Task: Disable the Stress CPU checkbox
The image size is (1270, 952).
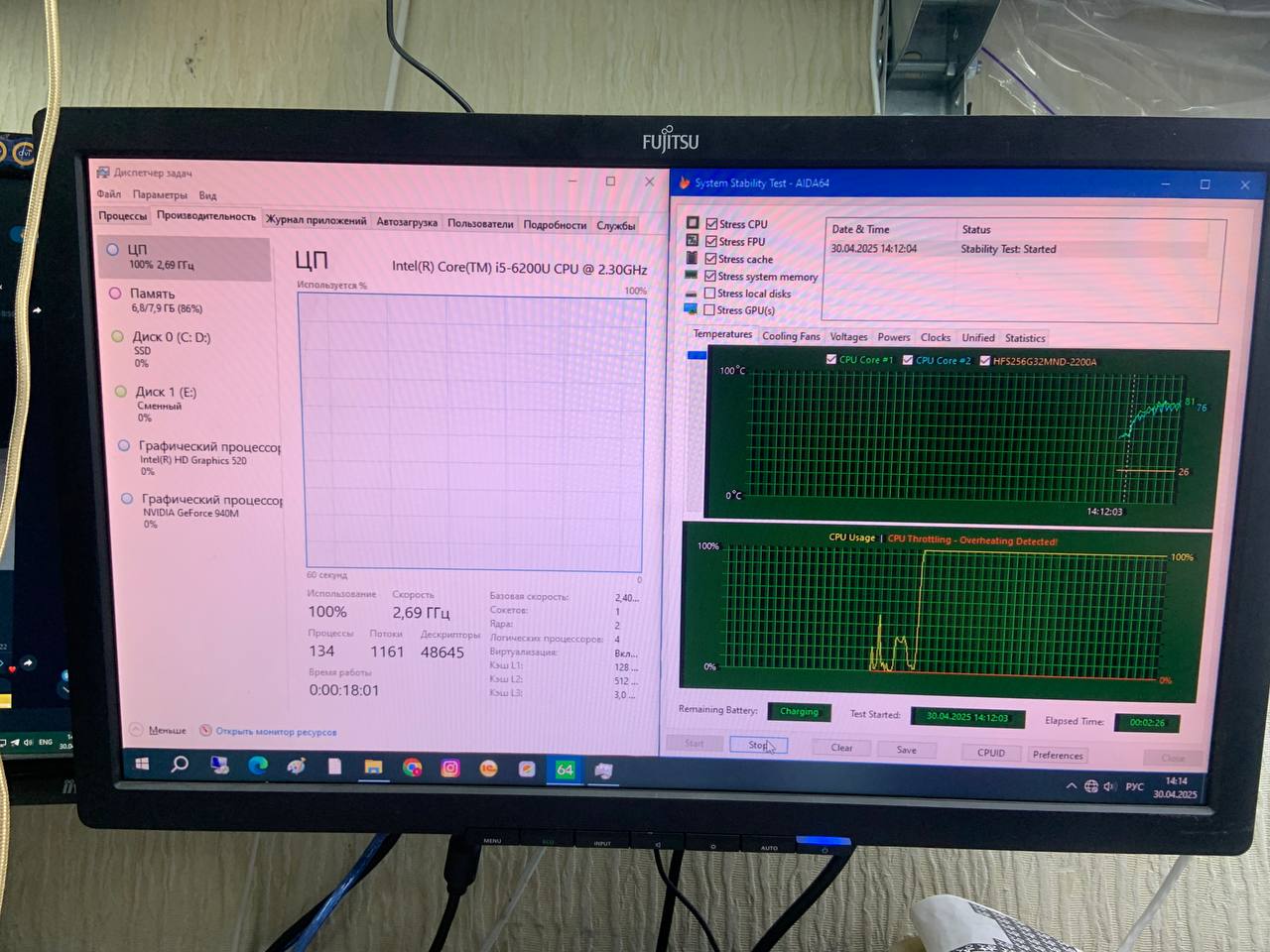Action: click(711, 224)
